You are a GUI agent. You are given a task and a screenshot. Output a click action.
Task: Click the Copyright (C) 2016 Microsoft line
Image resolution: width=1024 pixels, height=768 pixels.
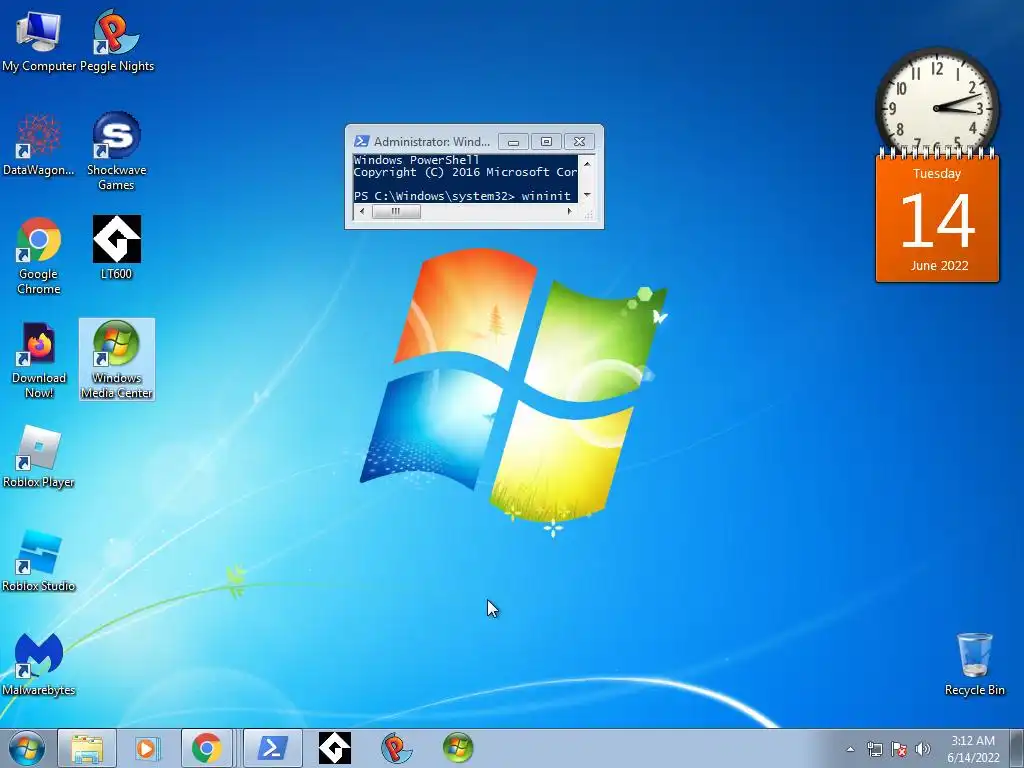pyautogui.click(x=465, y=172)
